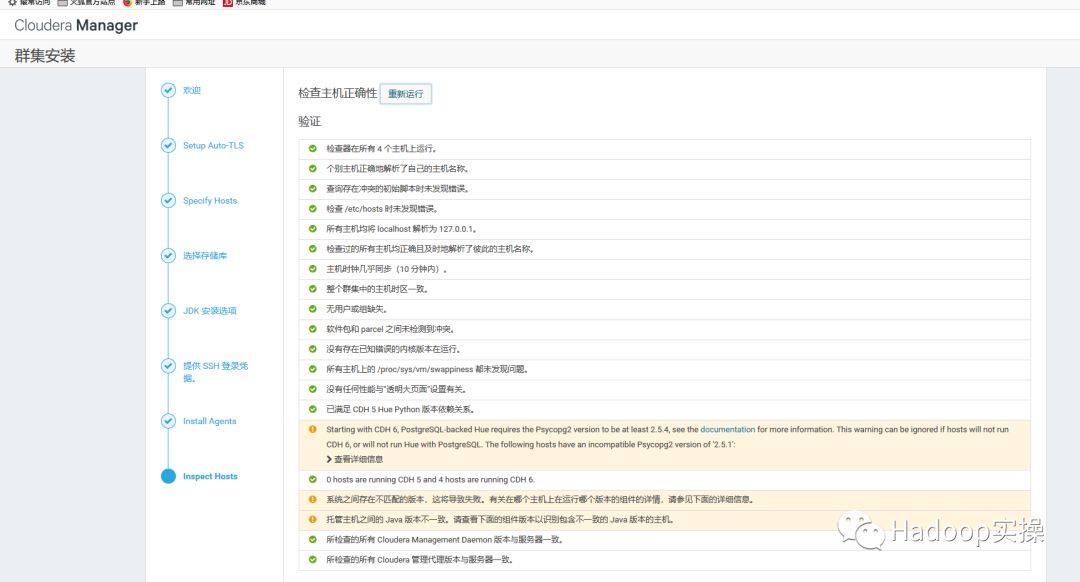Click green check icon for CDH 5 Hue Python row
1080x582 pixels.
pos(313,408)
